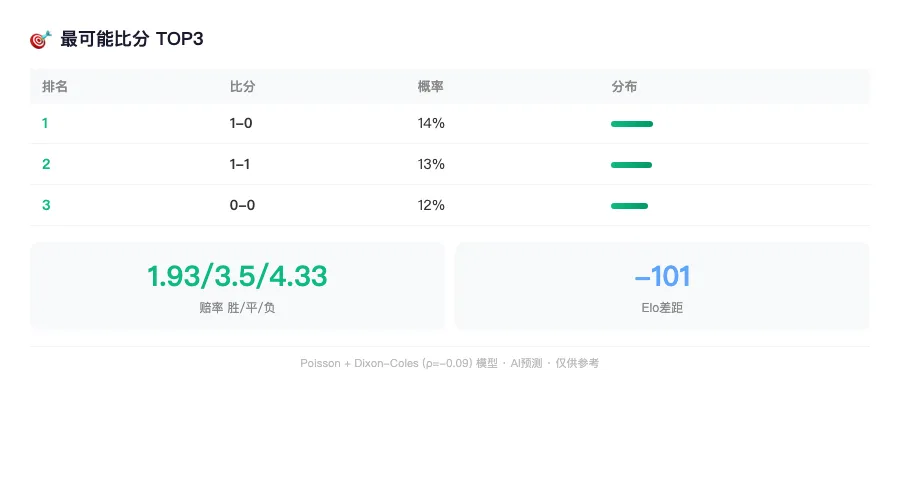Click the 排名 column header

point(55,87)
